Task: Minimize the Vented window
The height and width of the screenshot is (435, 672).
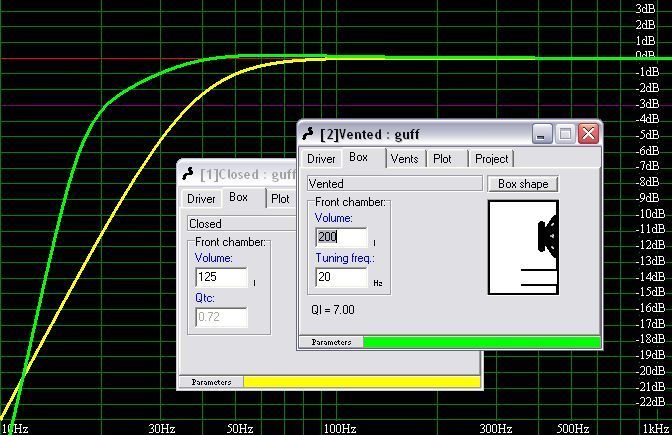Action: click(542, 134)
